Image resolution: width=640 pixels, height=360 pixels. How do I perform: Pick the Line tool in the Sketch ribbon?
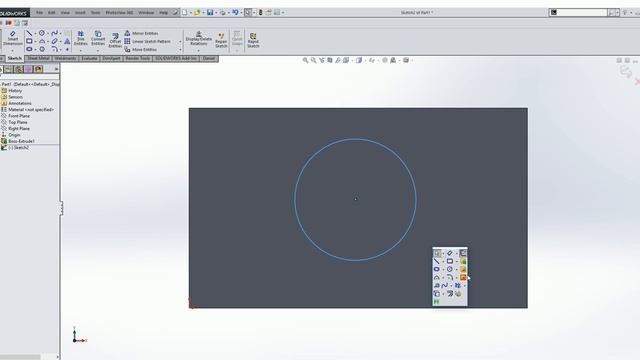pos(29,33)
